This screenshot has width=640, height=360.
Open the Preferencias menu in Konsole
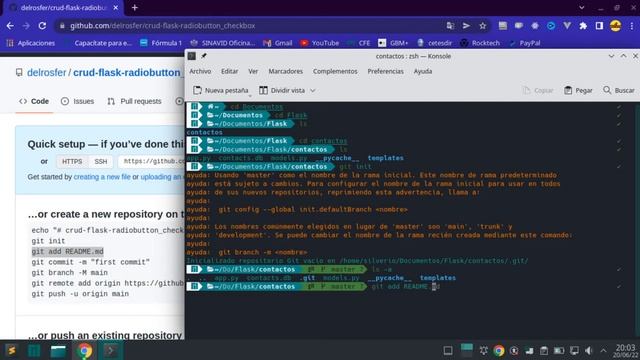385,71
